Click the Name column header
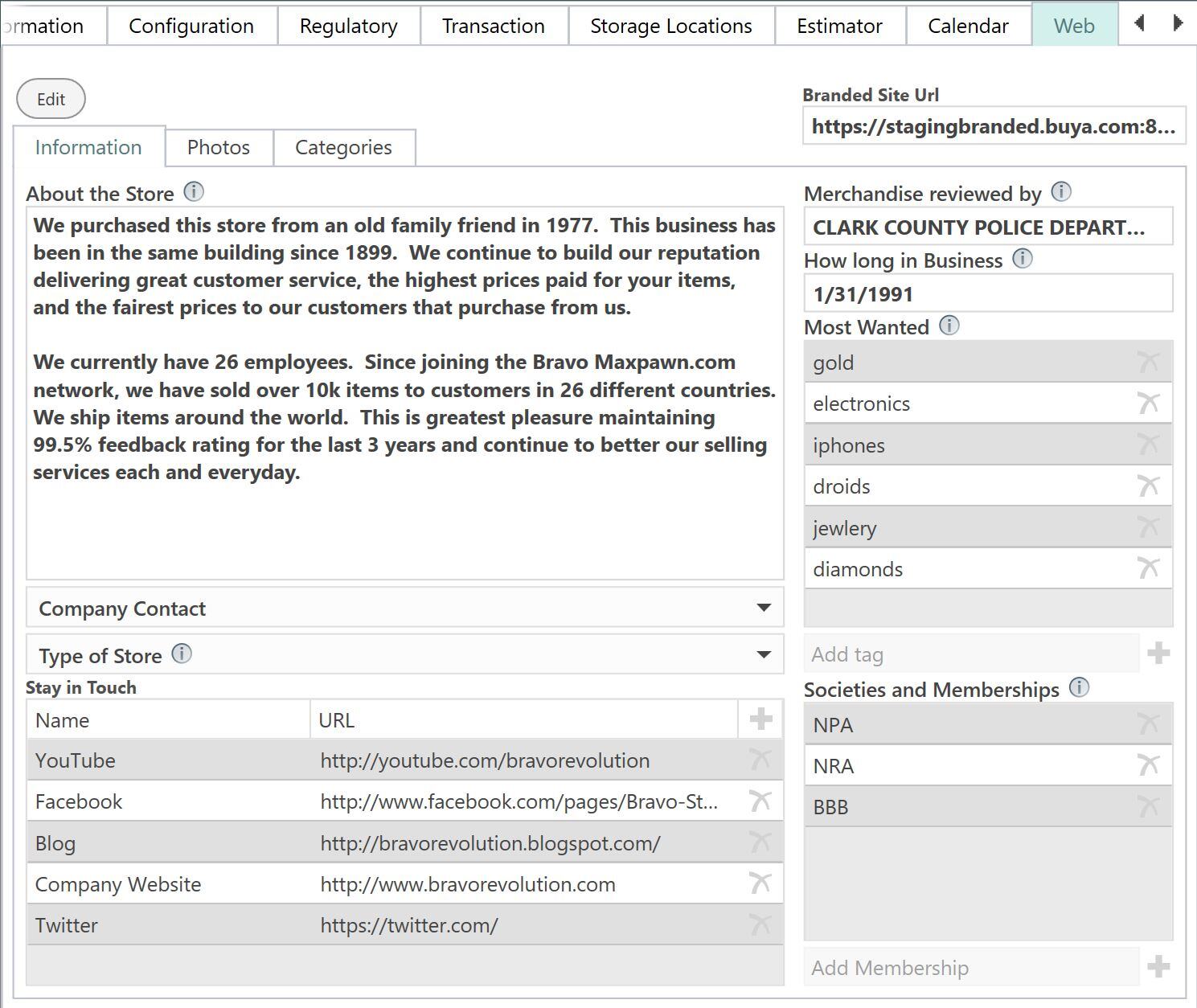 168,719
